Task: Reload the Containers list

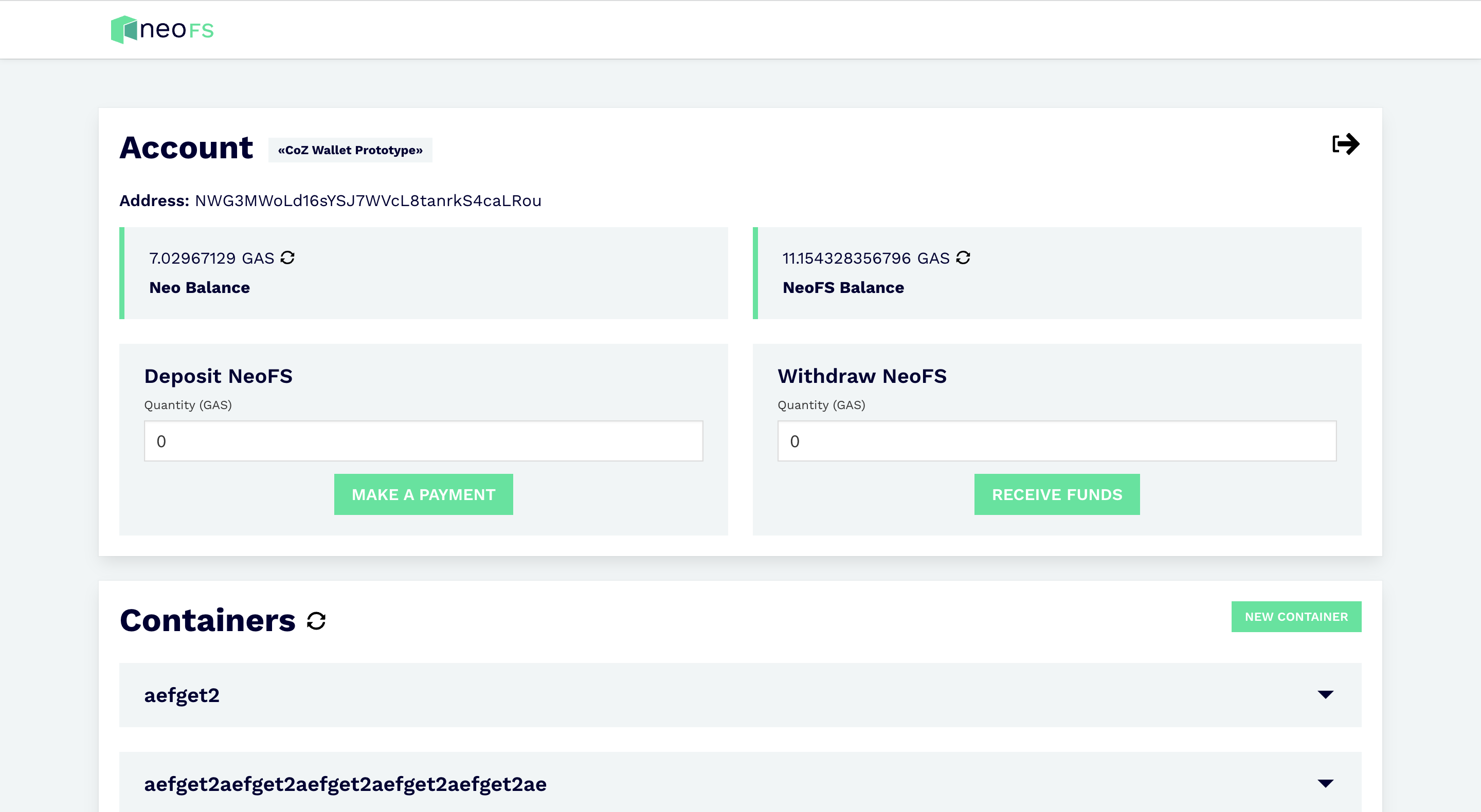Action: click(316, 621)
